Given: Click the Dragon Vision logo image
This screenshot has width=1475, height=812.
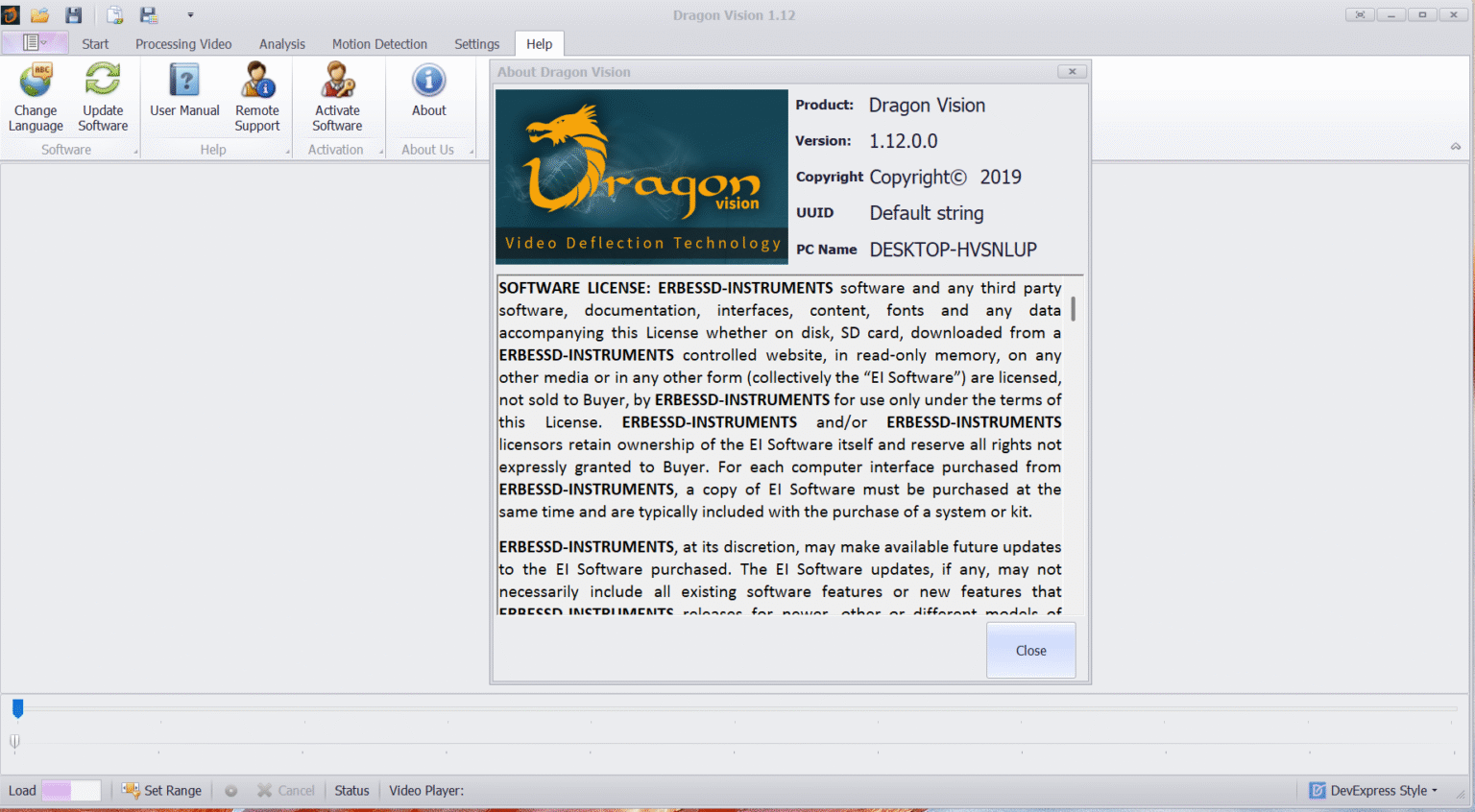Looking at the screenshot, I should point(641,177).
